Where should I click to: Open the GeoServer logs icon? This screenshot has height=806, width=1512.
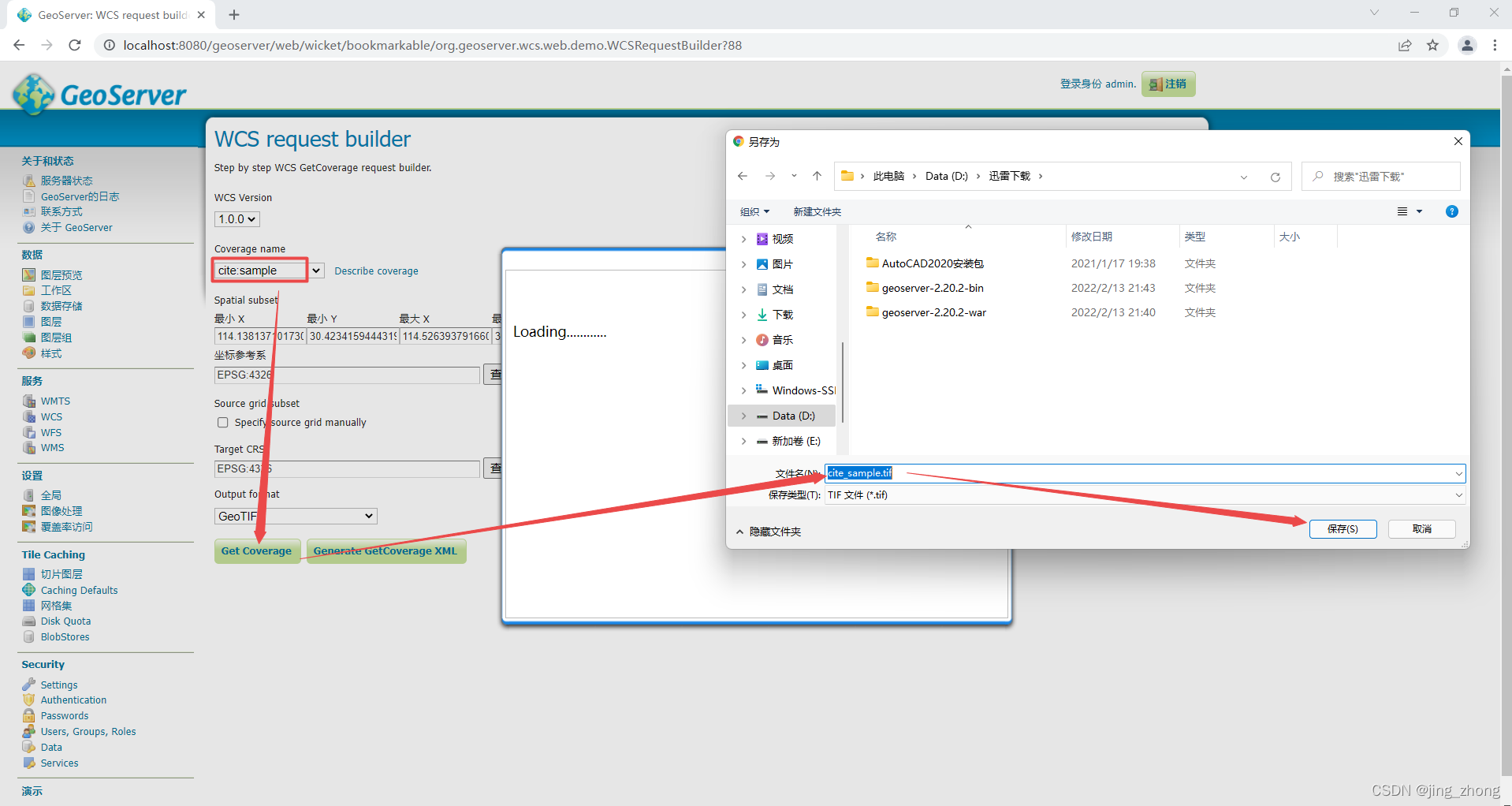click(29, 196)
